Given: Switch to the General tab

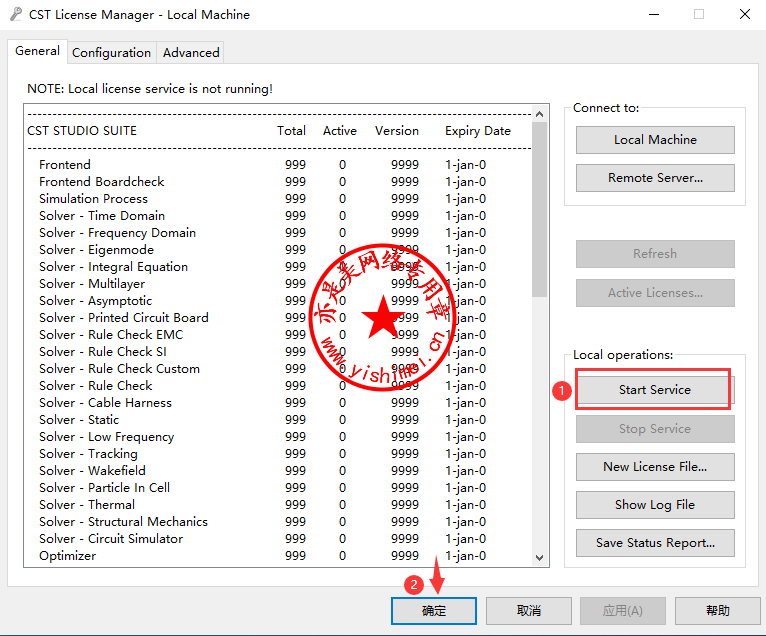Looking at the screenshot, I should pos(37,51).
